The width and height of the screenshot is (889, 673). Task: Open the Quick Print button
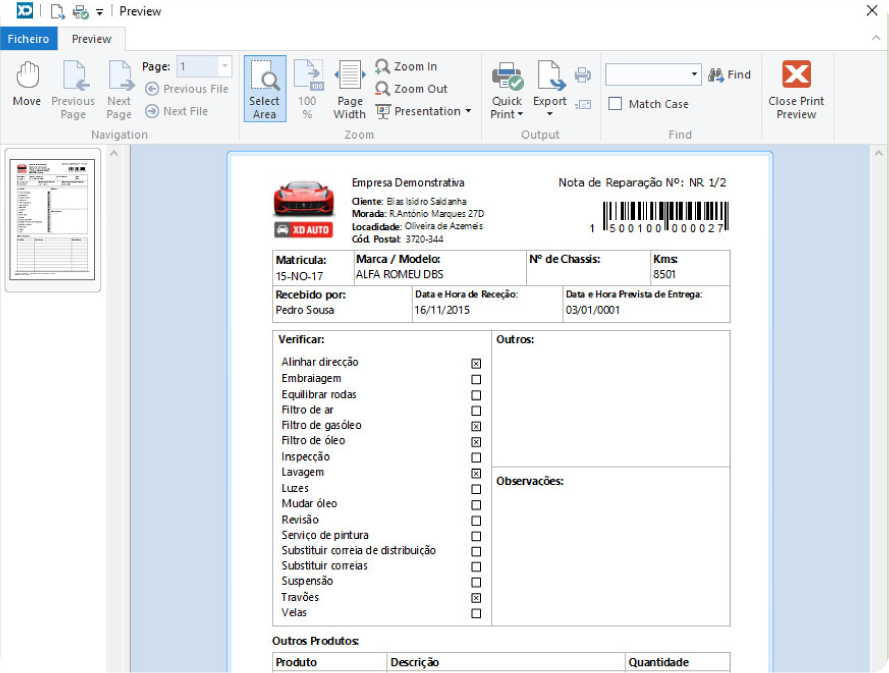coord(507,89)
